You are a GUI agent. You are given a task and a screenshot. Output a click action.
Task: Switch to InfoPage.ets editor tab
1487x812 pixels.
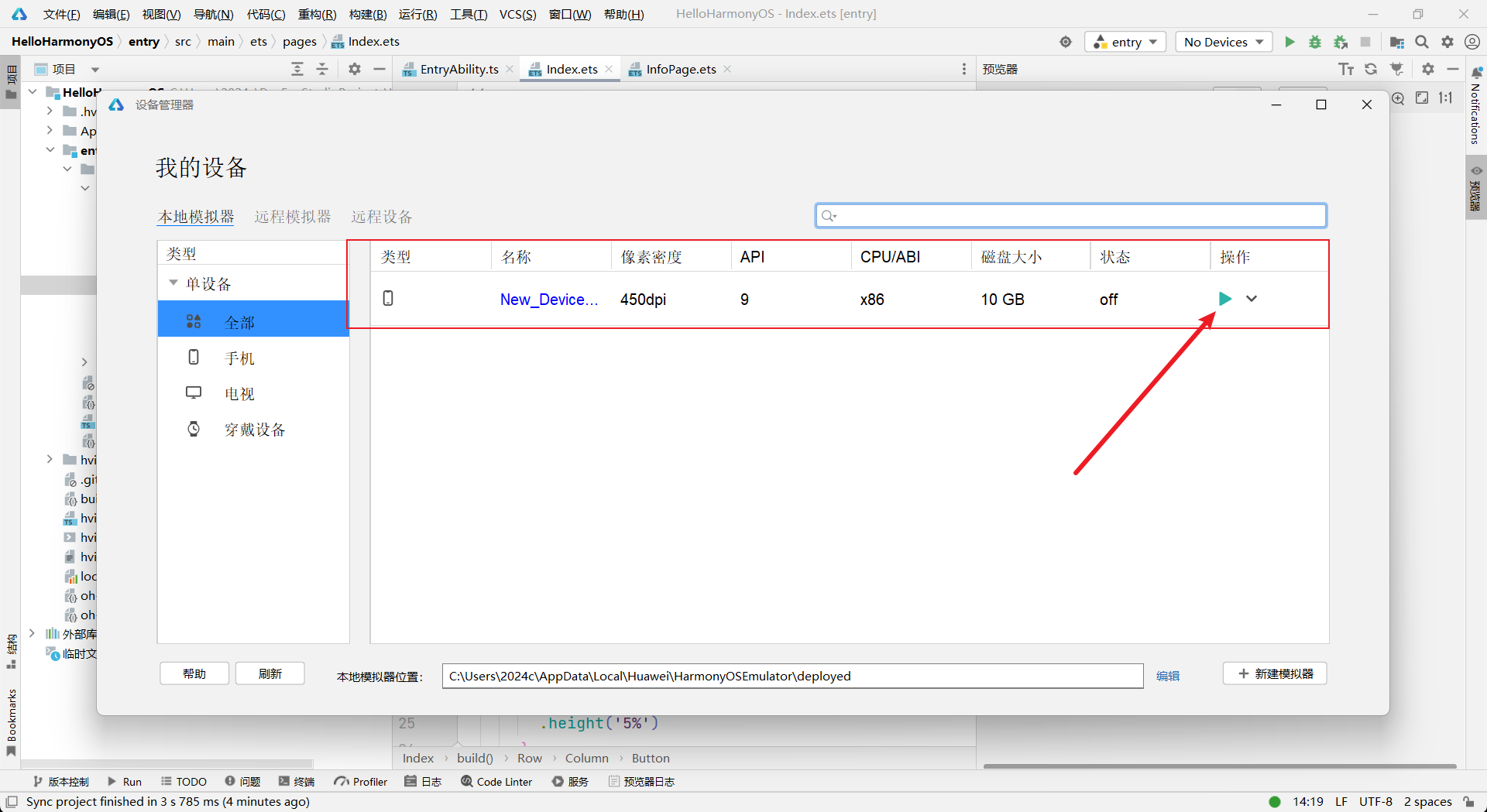682,69
